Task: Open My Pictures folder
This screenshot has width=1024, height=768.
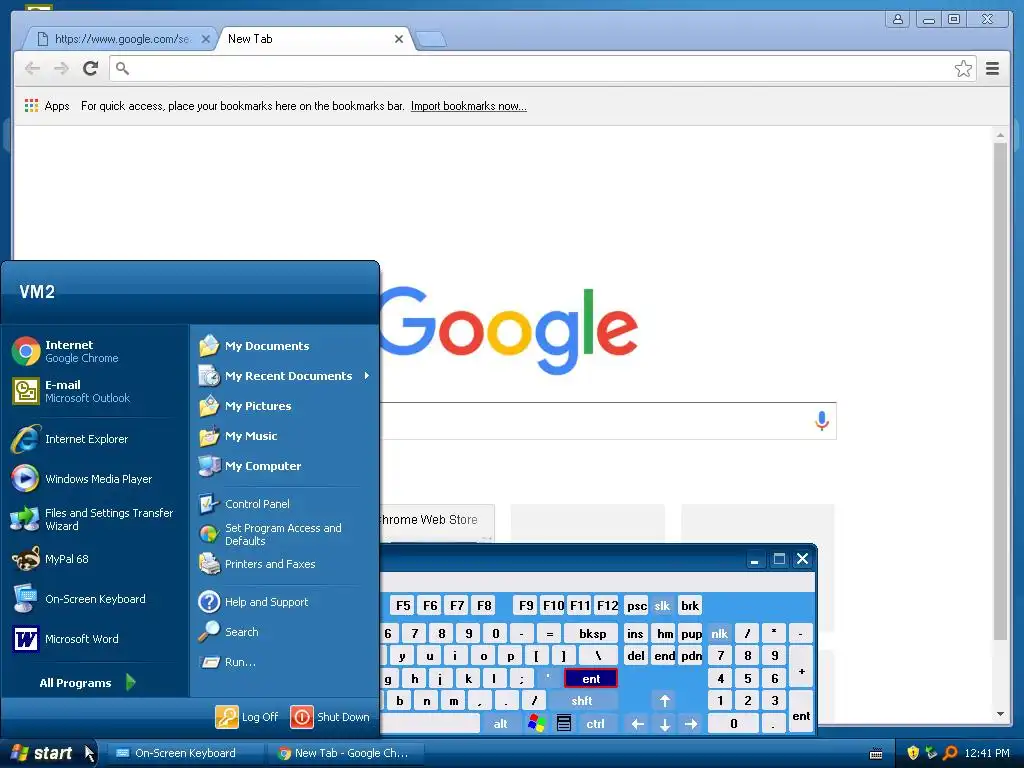Action: click(x=285, y=406)
